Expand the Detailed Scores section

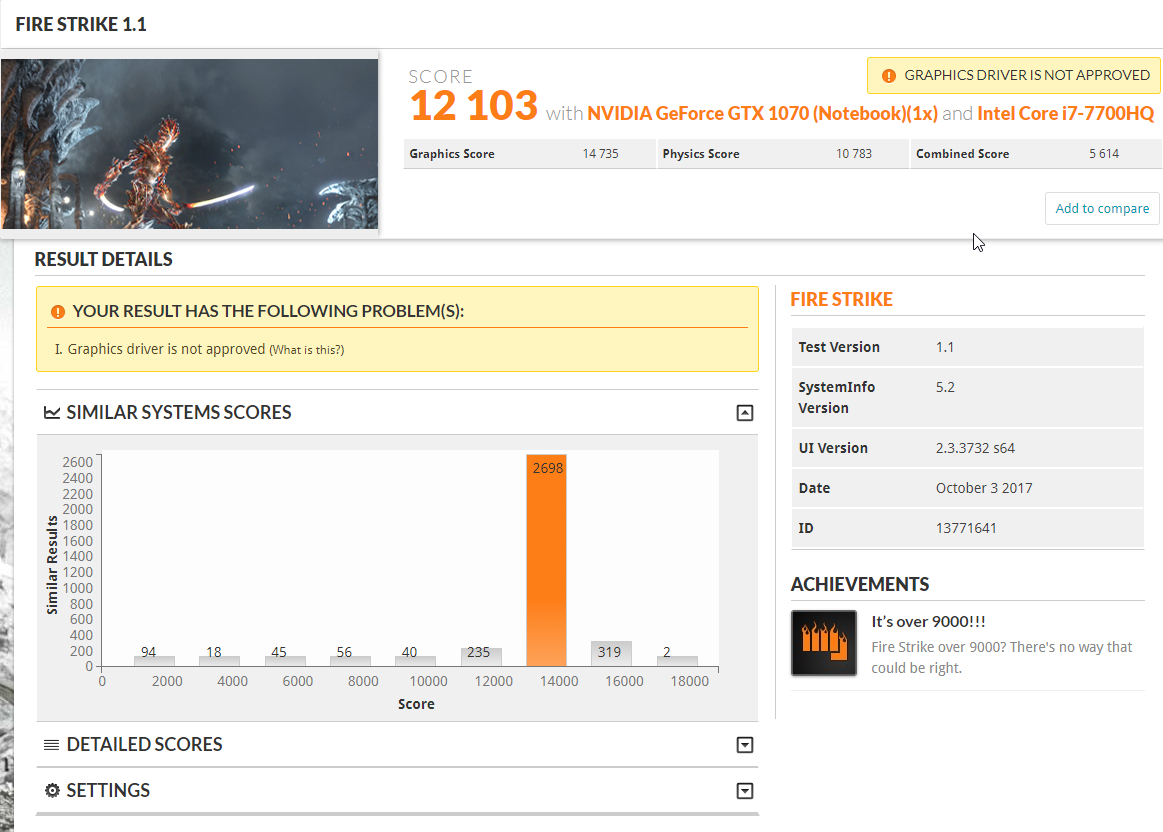pyautogui.click(x=745, y=745)
